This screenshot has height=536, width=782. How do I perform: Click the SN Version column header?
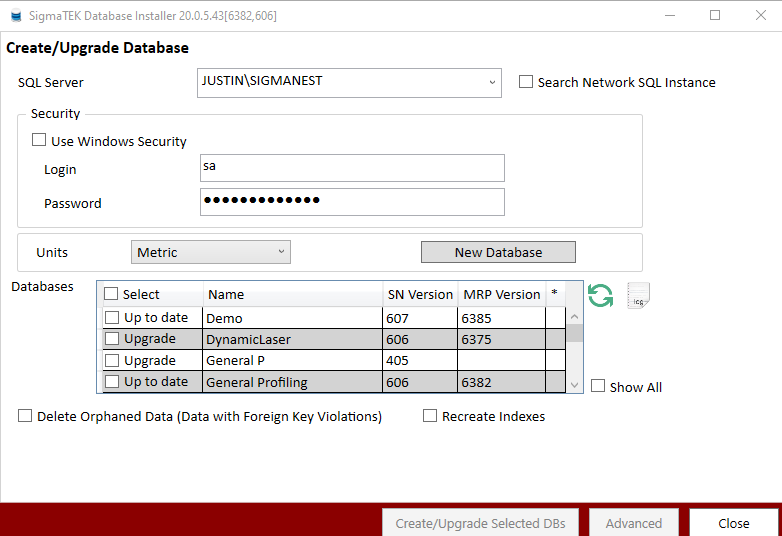pyautogui.click(x=420, y=294)
